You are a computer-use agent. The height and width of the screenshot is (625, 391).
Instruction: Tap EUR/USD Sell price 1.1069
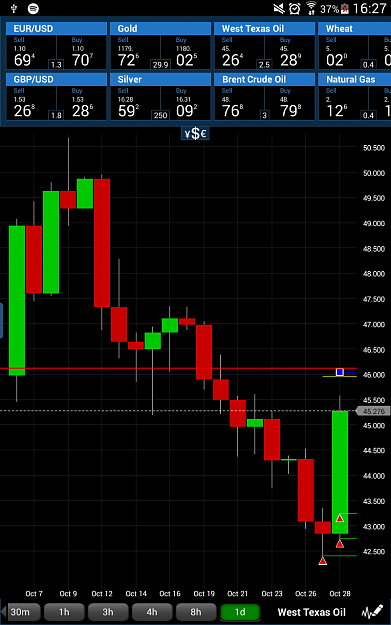[x=25, y=56]
